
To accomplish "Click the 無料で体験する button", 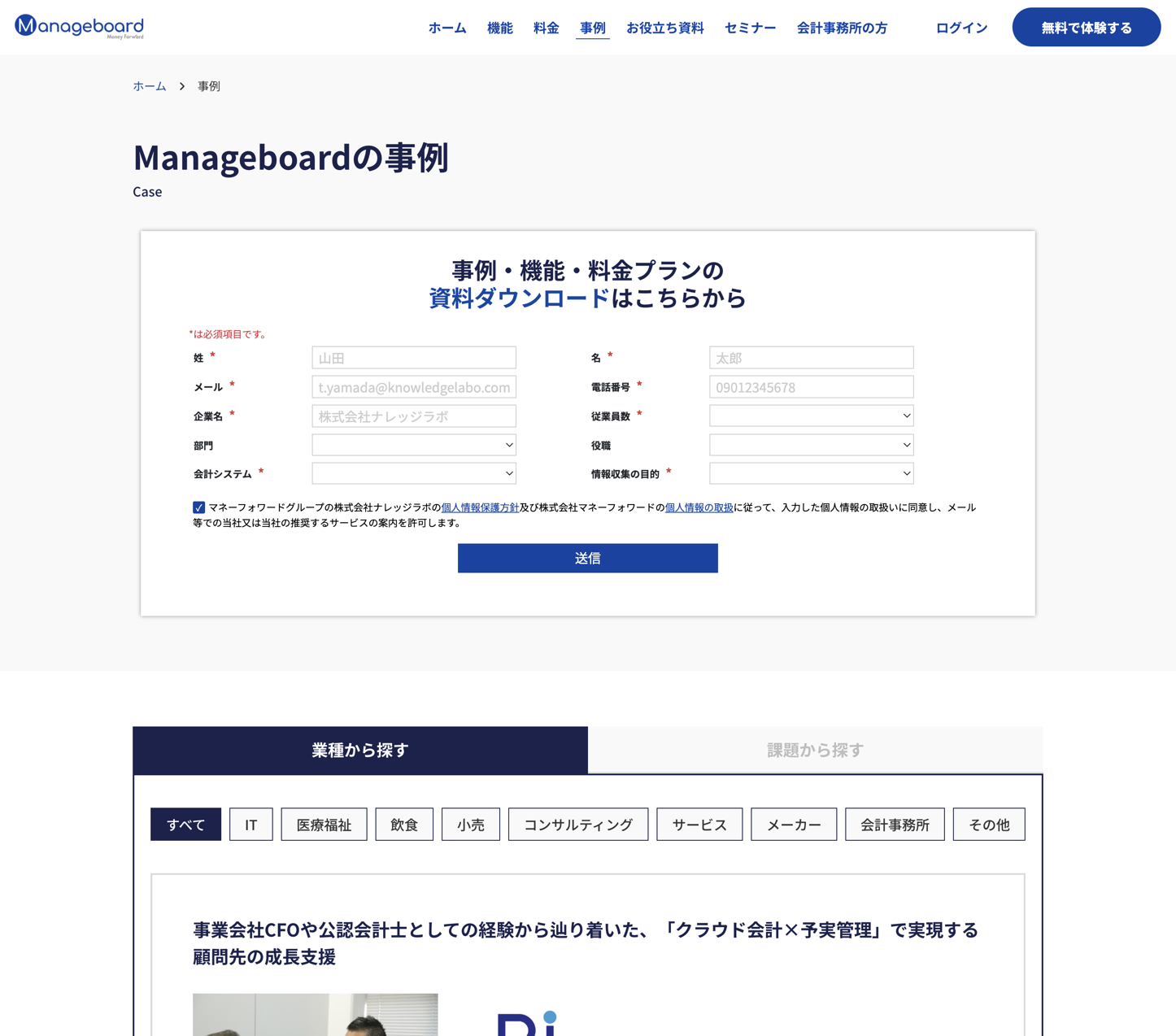I will point(1086,27).
